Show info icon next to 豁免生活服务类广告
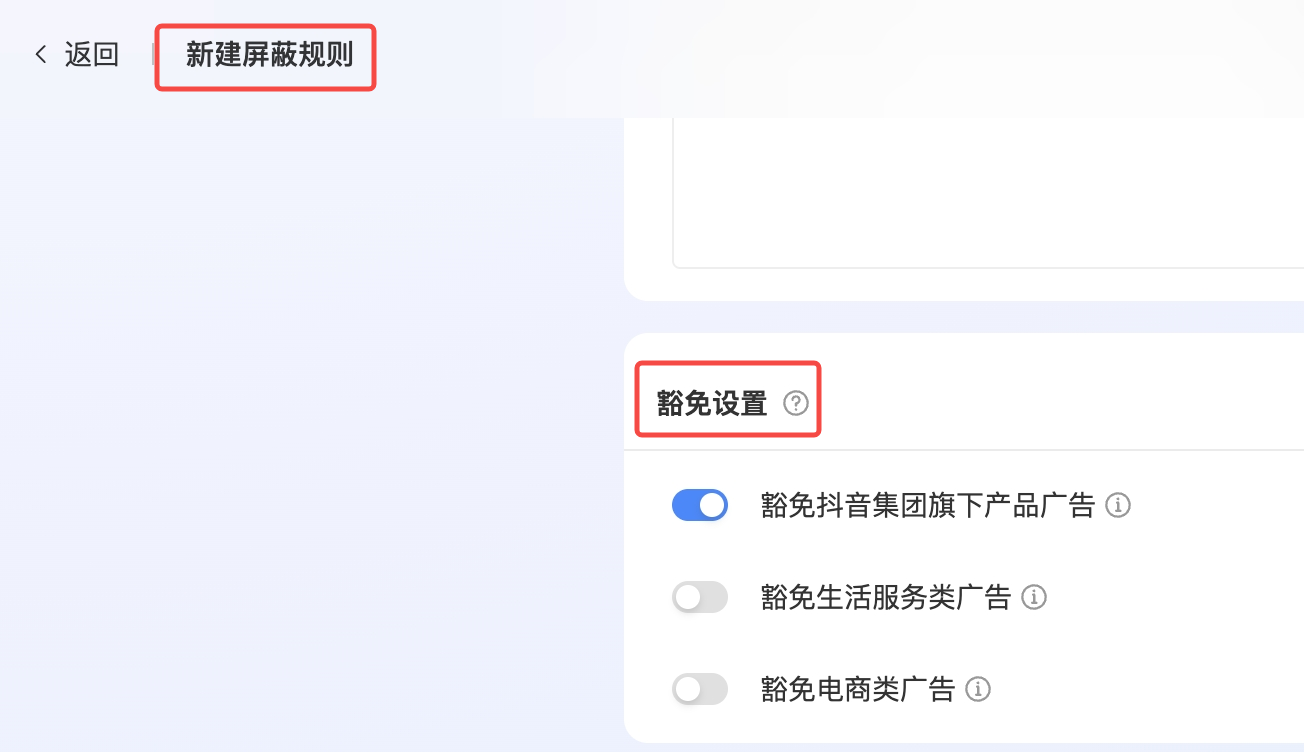The height and width of the screenshot is (752, 1304). coord(1034,598)
